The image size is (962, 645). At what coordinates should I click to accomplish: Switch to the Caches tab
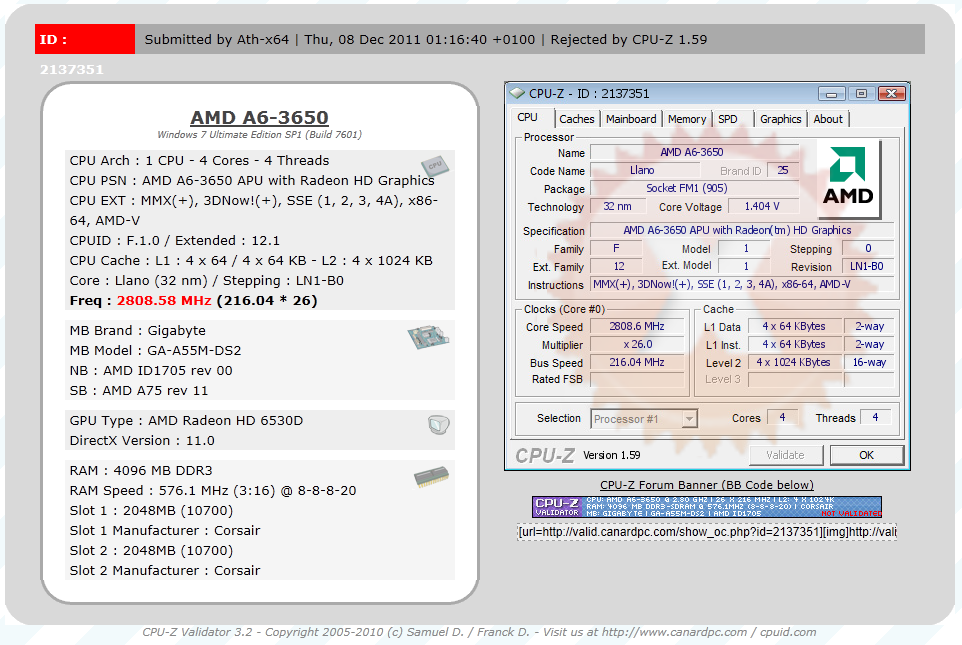coord(577,119)
